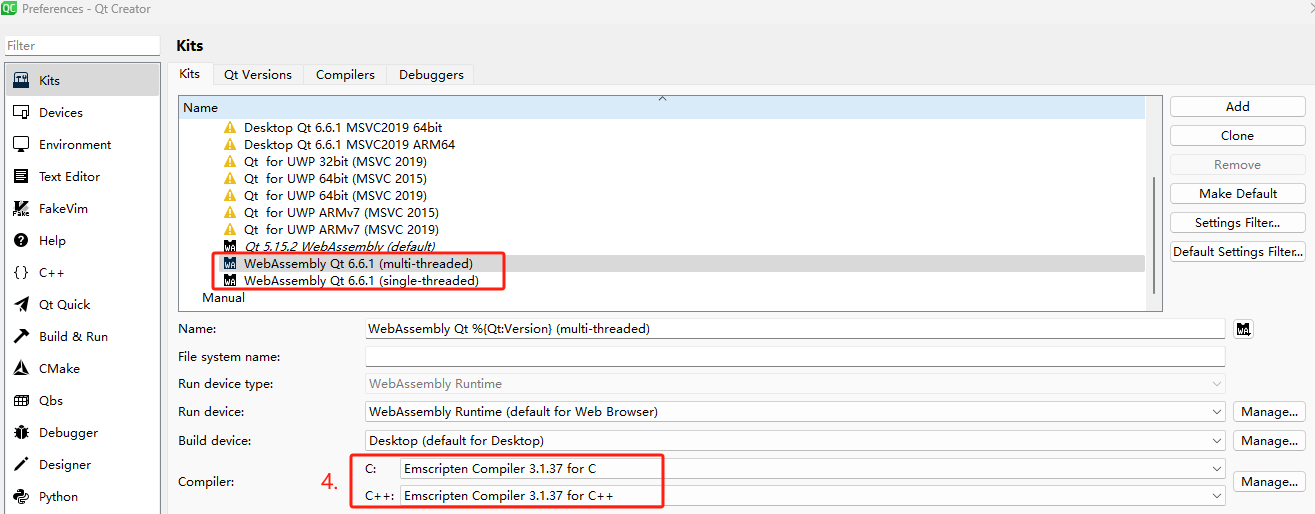Viewport: 1315px width, 514px height.
Task: Open the Designer pencil icon
Action: tap(21, 464)
